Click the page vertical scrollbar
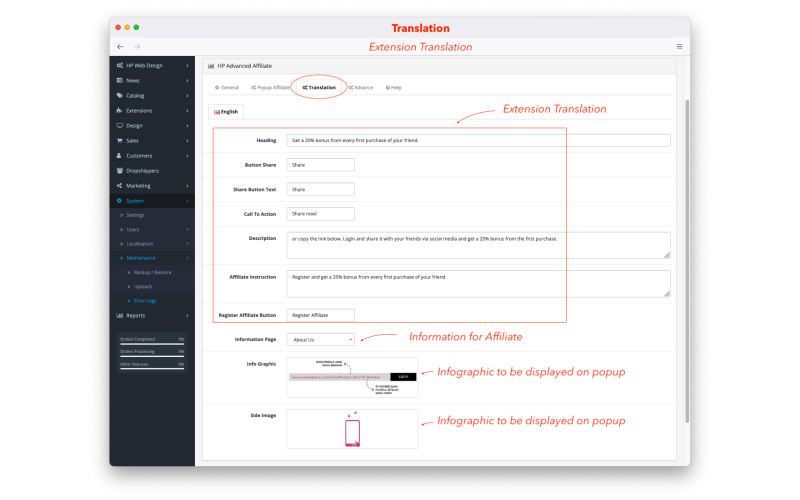This screenshot has height=500, width=800. 687,261
